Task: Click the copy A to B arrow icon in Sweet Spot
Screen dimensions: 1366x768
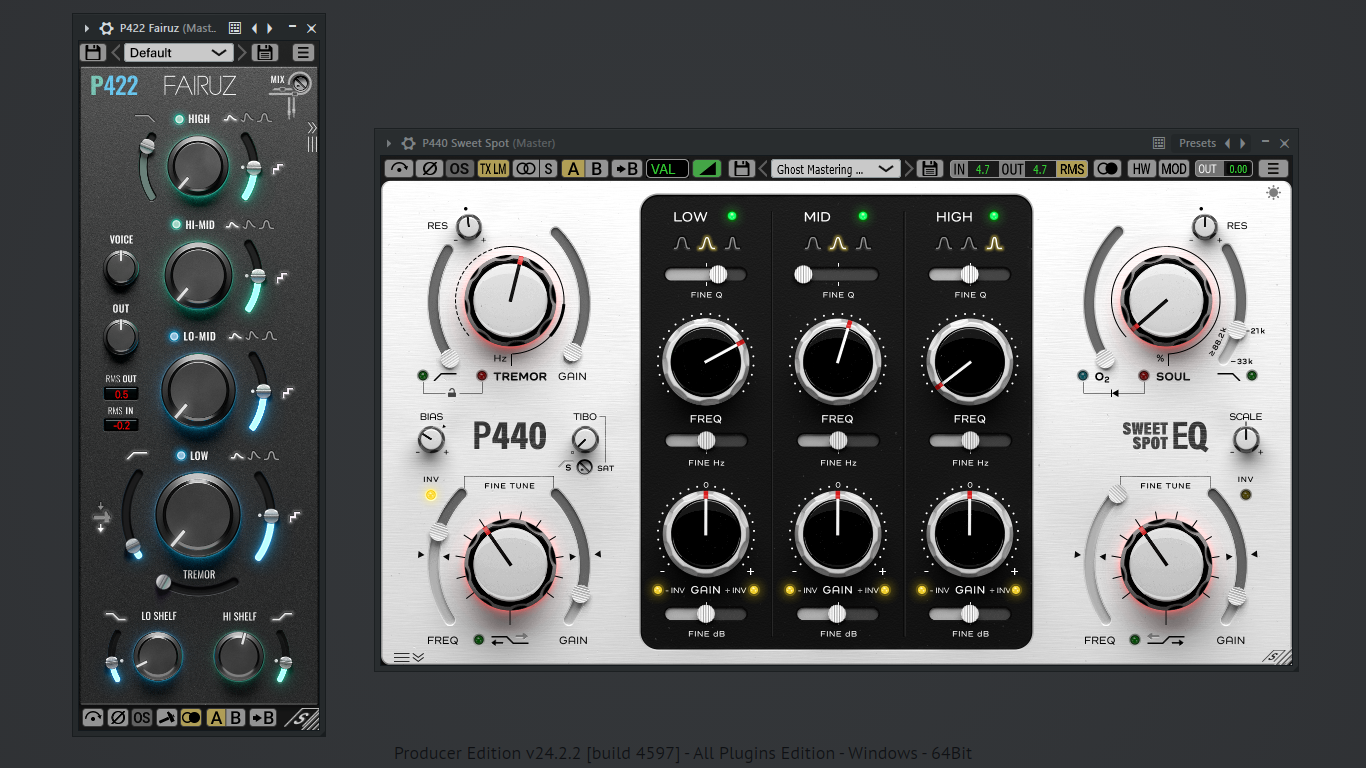Action: coord(627,169)
